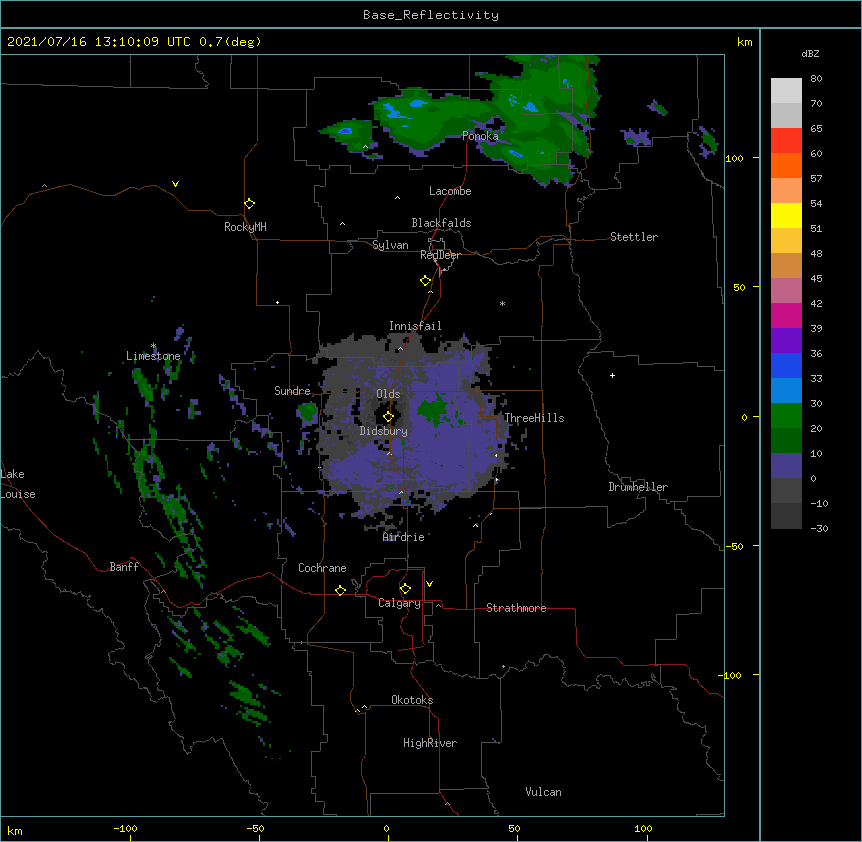Click the yellow diamond marker below Cochrane

click(340, 591)
